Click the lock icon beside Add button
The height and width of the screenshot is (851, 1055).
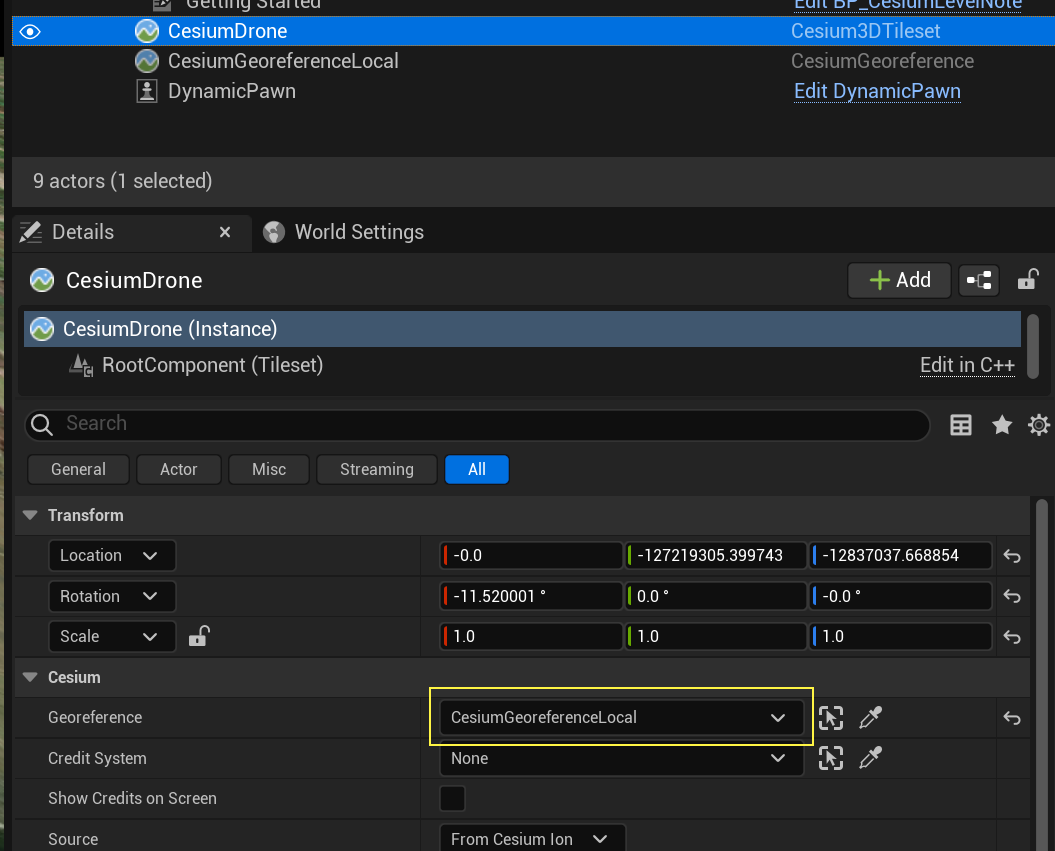[x=1027, y=280]
